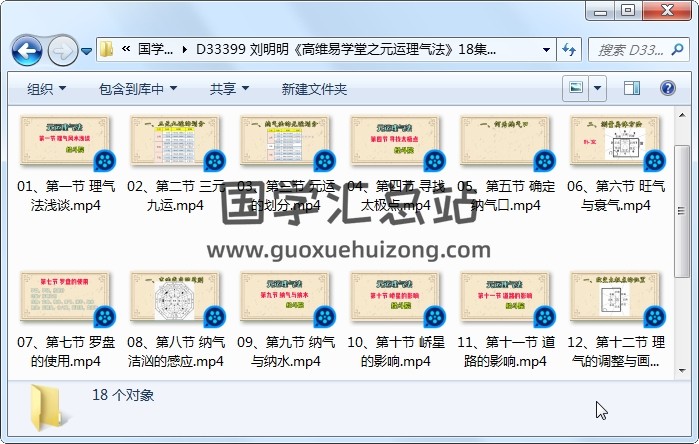Select the D33399 刘明明 folder breadcrumb
This screenshot has height=444, width=699.
pos(345,49)
